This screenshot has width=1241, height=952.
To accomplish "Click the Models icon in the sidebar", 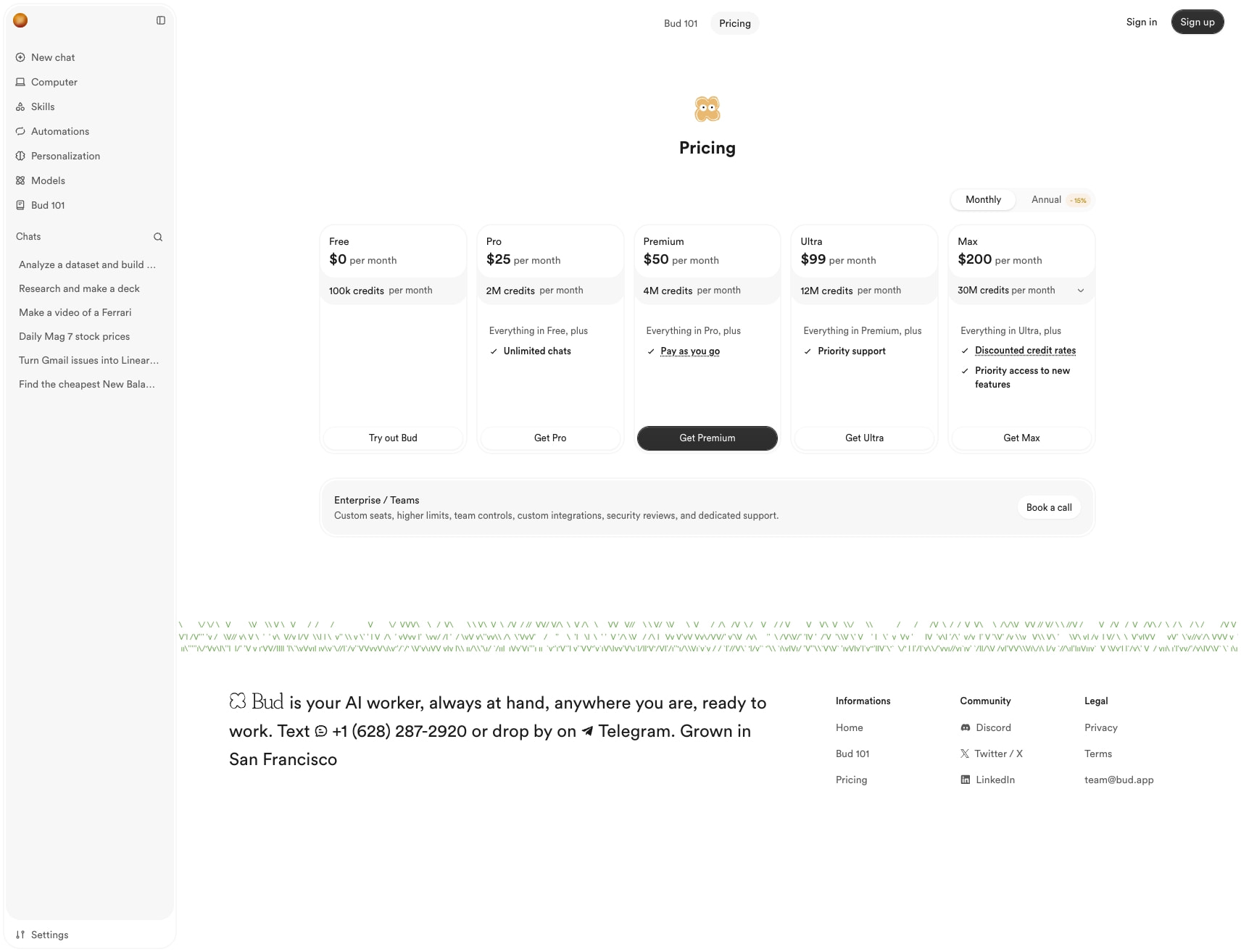I will tap(20, 180).
